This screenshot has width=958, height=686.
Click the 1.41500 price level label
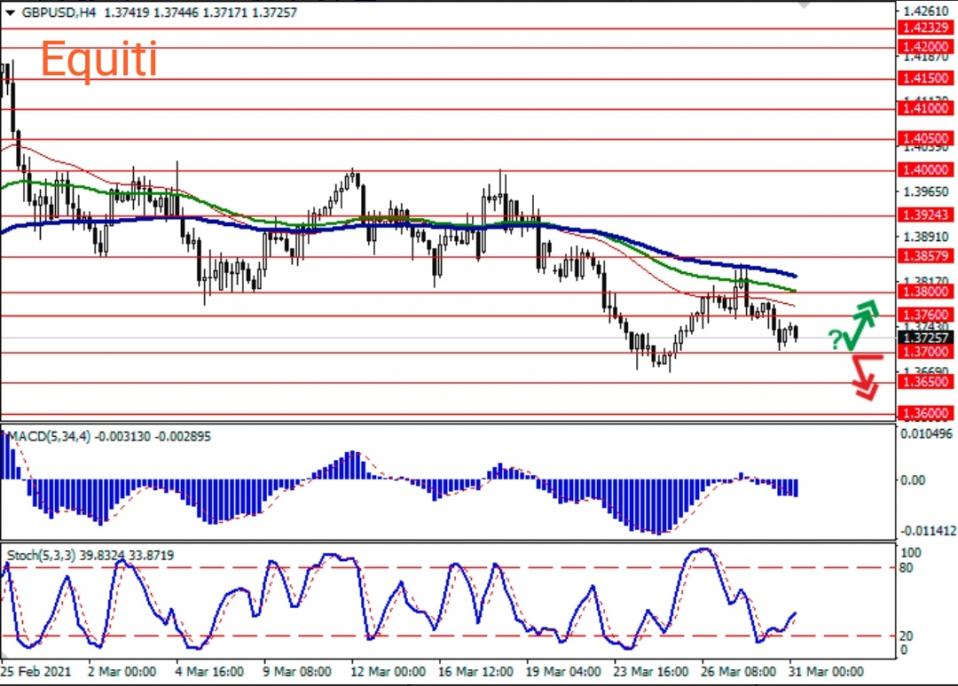tap(926, 78)
